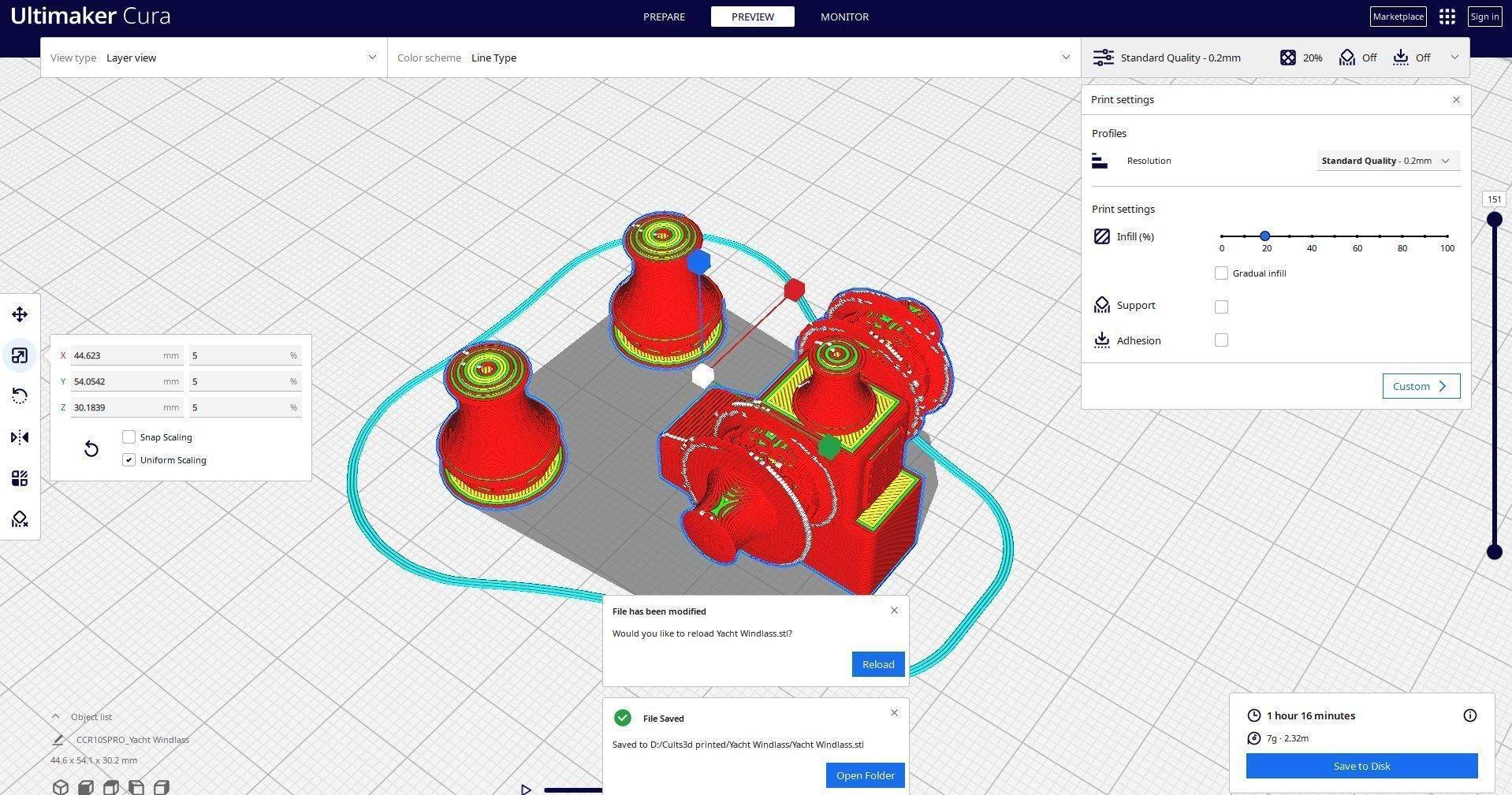
Task: Click the print settings sliders icon
Action: point(1103,58)
